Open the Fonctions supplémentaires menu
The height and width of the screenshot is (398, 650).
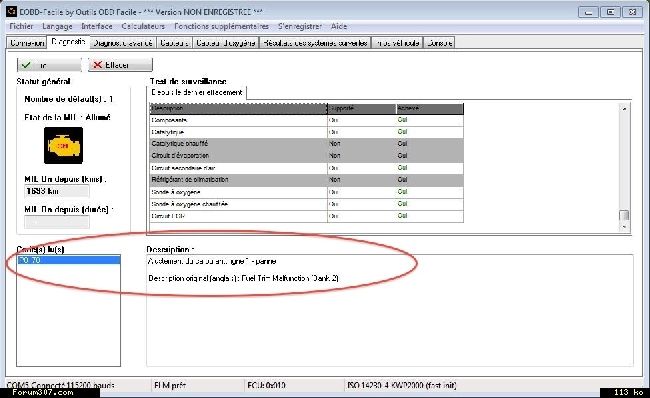221,26
